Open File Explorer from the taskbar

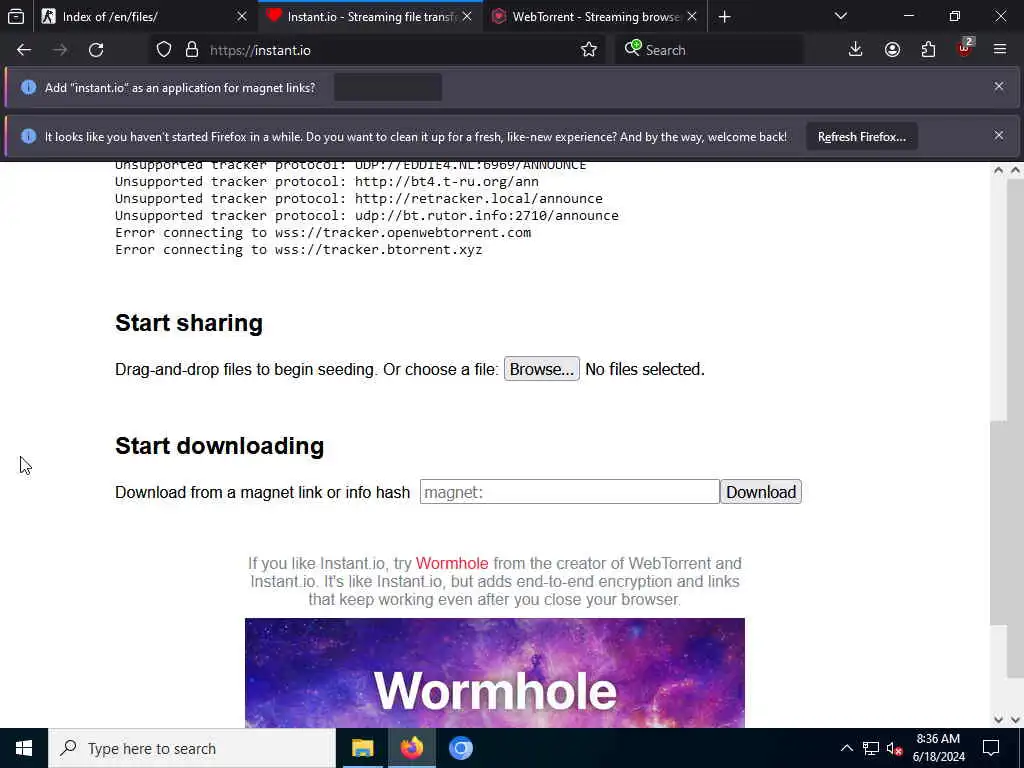(x=362, y=748)
